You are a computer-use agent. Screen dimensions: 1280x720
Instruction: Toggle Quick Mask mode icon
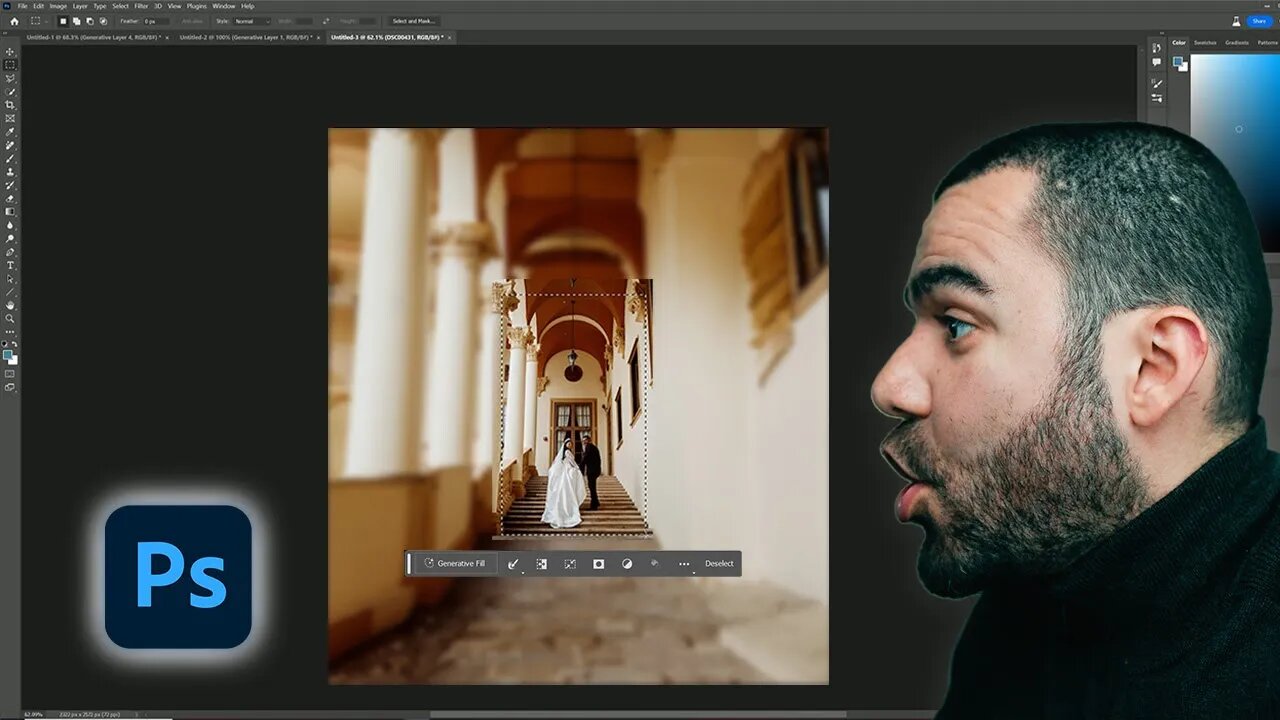point(10,373)
